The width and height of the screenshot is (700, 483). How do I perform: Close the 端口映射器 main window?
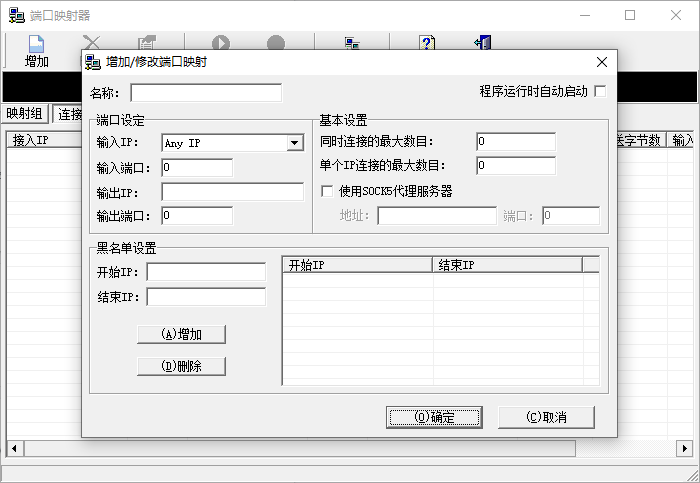coord(676,15)
